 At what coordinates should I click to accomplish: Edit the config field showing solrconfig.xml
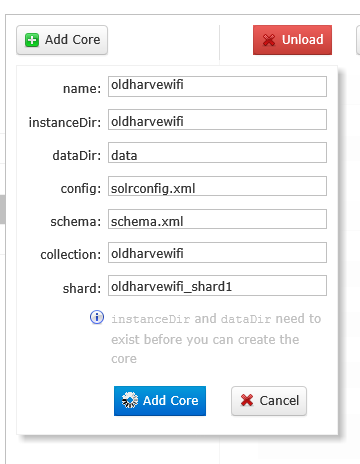pyautogui.click(x=217, y=186)
